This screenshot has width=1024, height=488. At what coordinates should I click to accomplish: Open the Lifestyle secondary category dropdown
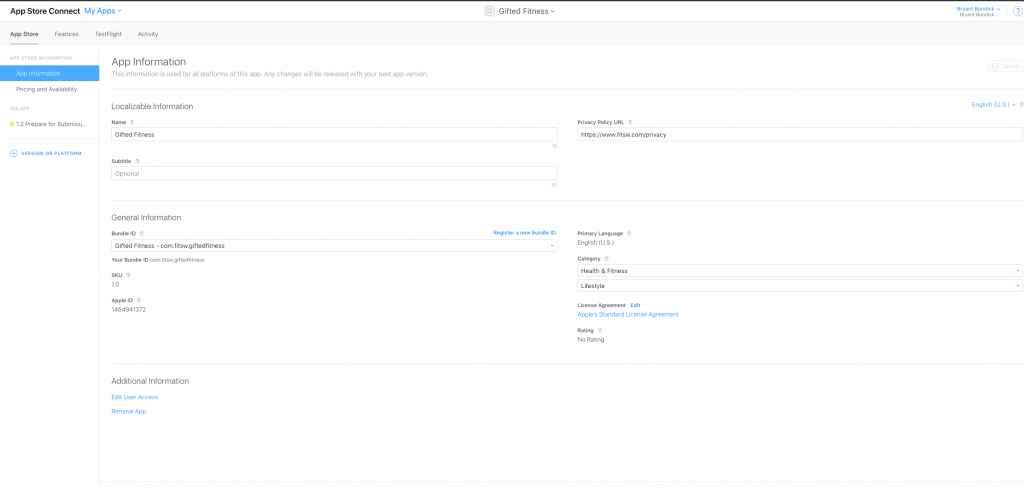800,285
